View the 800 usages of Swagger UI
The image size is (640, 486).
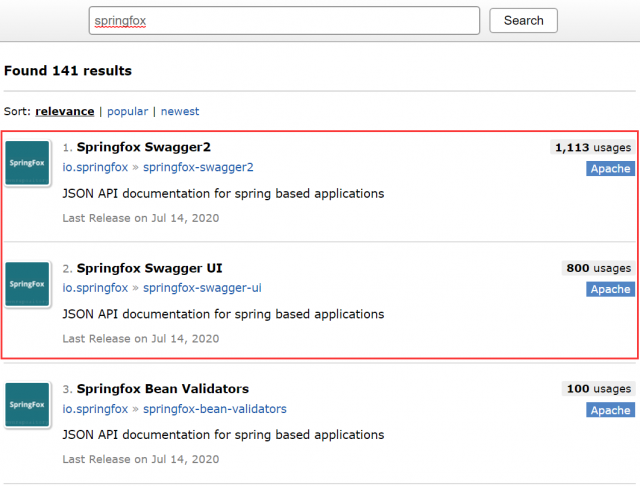598,268
